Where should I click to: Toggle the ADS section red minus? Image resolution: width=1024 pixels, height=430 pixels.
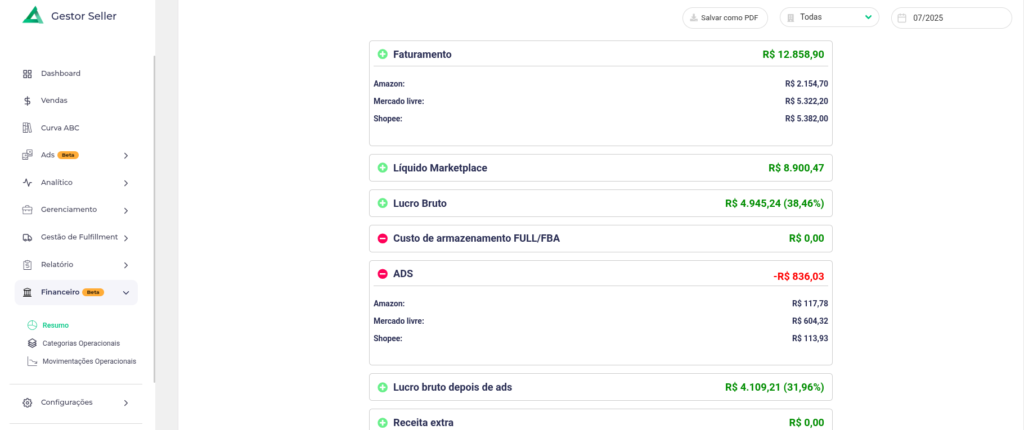(383, 274)
